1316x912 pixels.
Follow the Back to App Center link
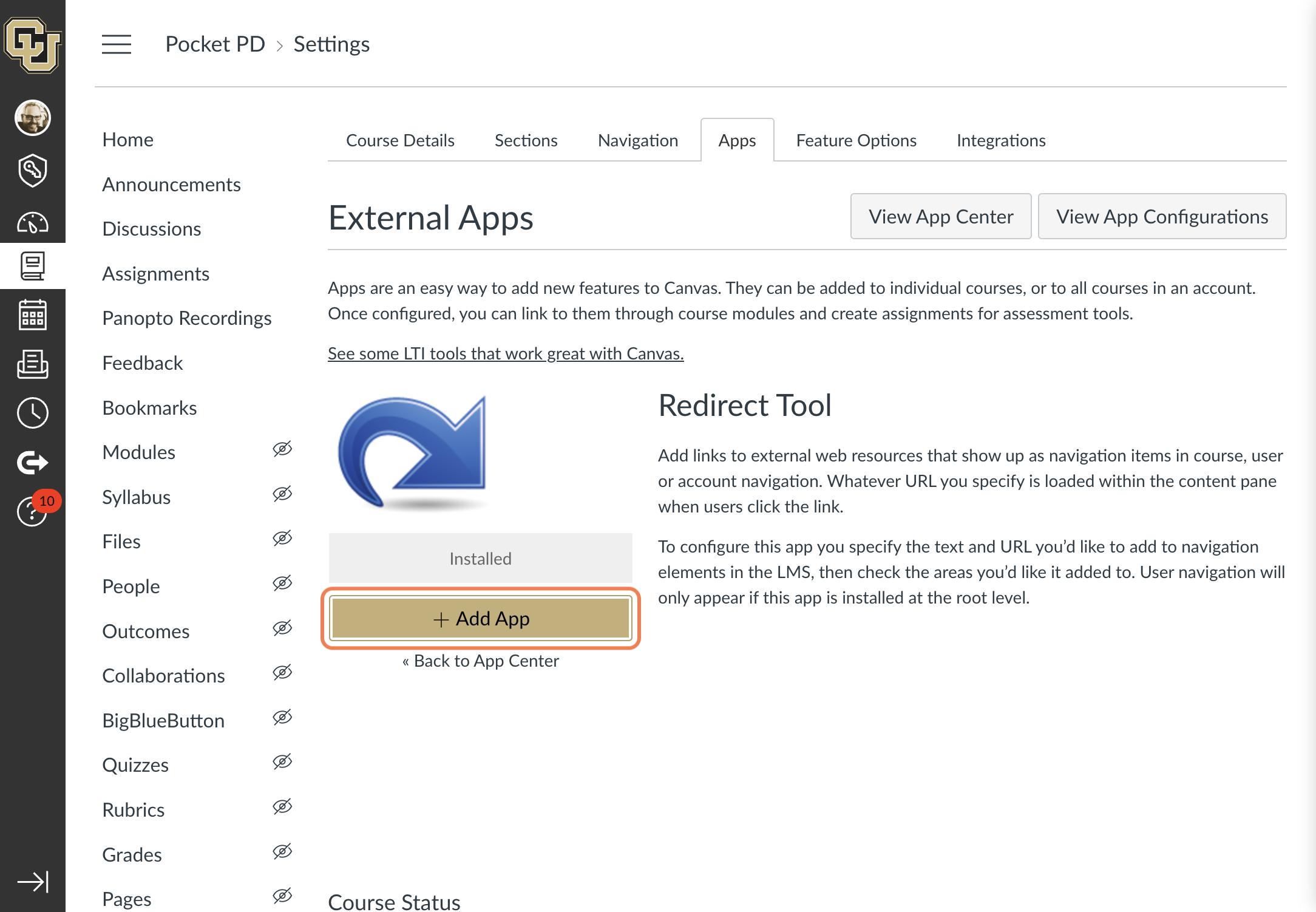click(x=480, y=661)
